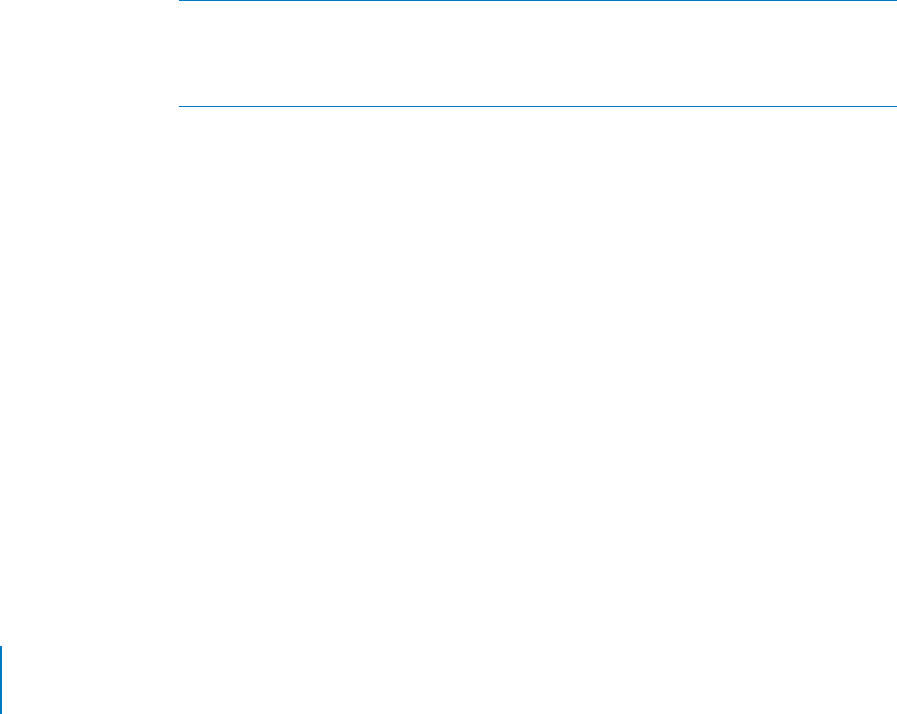Screen dimensions: 897x714
Task: Click the upper blue horizontal divider line
Action: click(x=538, y=1)
